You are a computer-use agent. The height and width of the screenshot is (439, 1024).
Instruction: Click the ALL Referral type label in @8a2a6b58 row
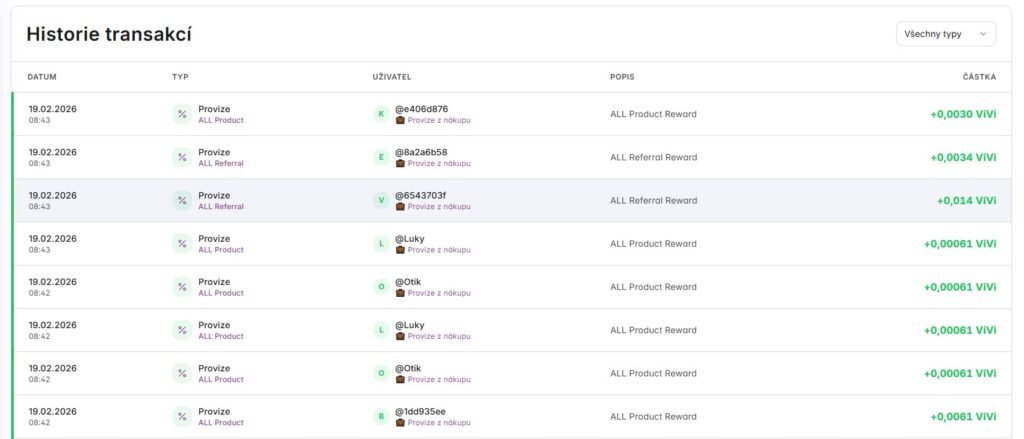(221, 163)
